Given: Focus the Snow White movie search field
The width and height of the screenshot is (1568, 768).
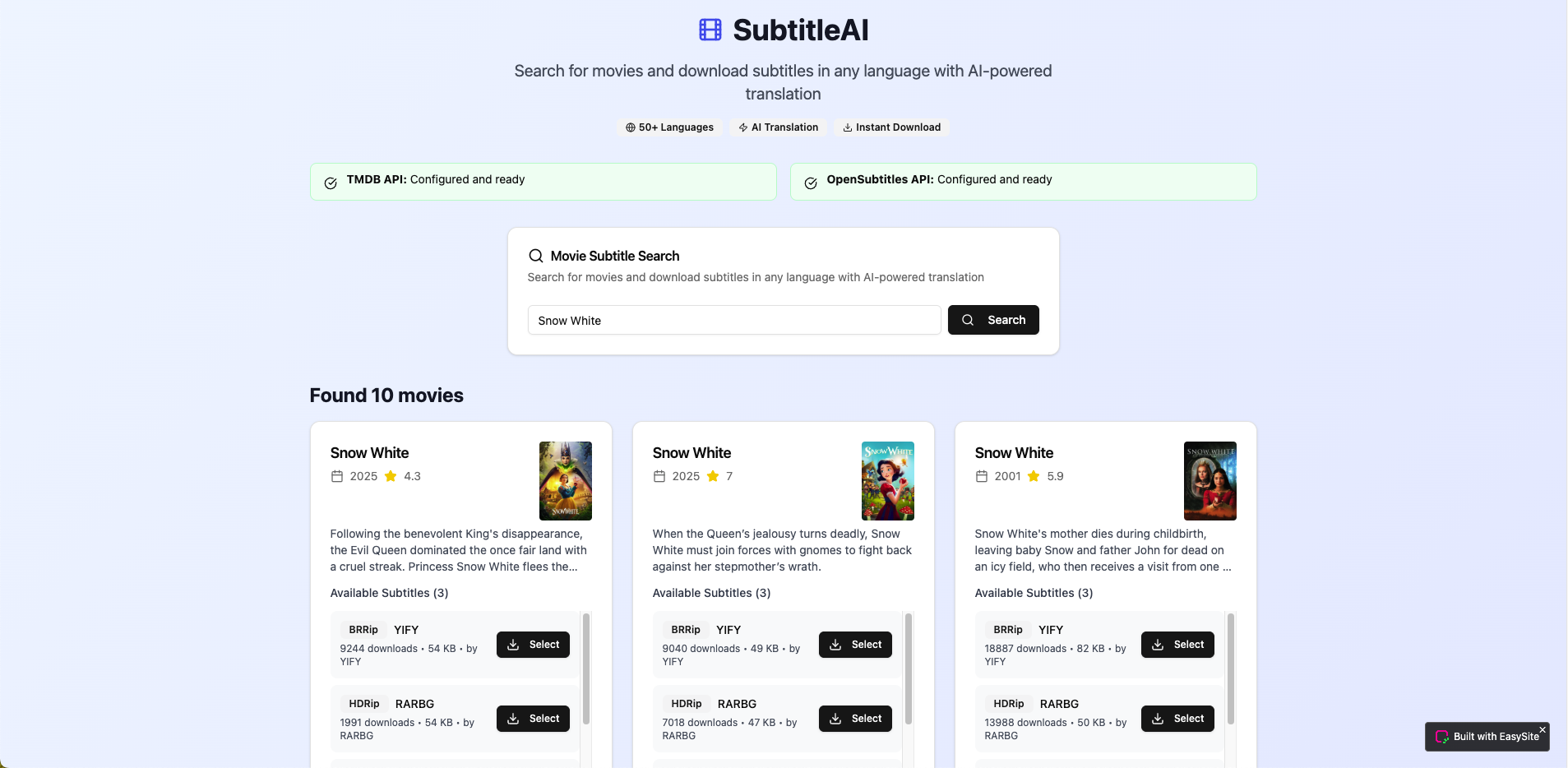Looking at the screenshot, I should click(x=734, y=320).
